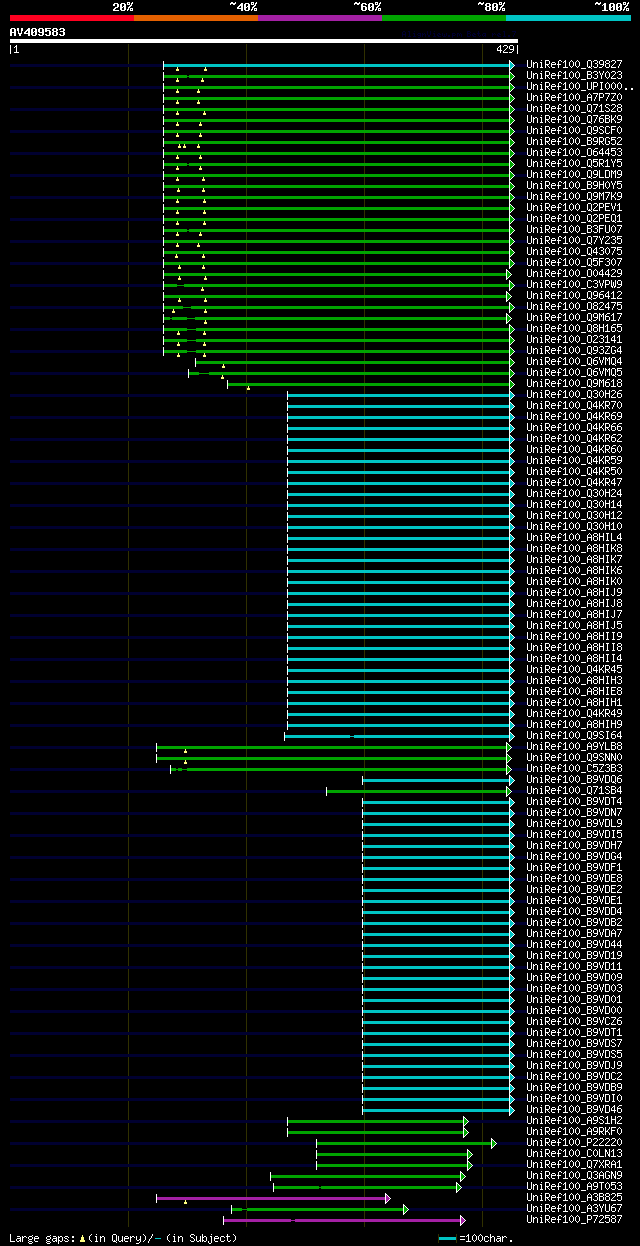Screen dimensions: 640x1246
Task: Click the green alignment bar for UniRef100_A9YLB8
Action: pos(333,747)
